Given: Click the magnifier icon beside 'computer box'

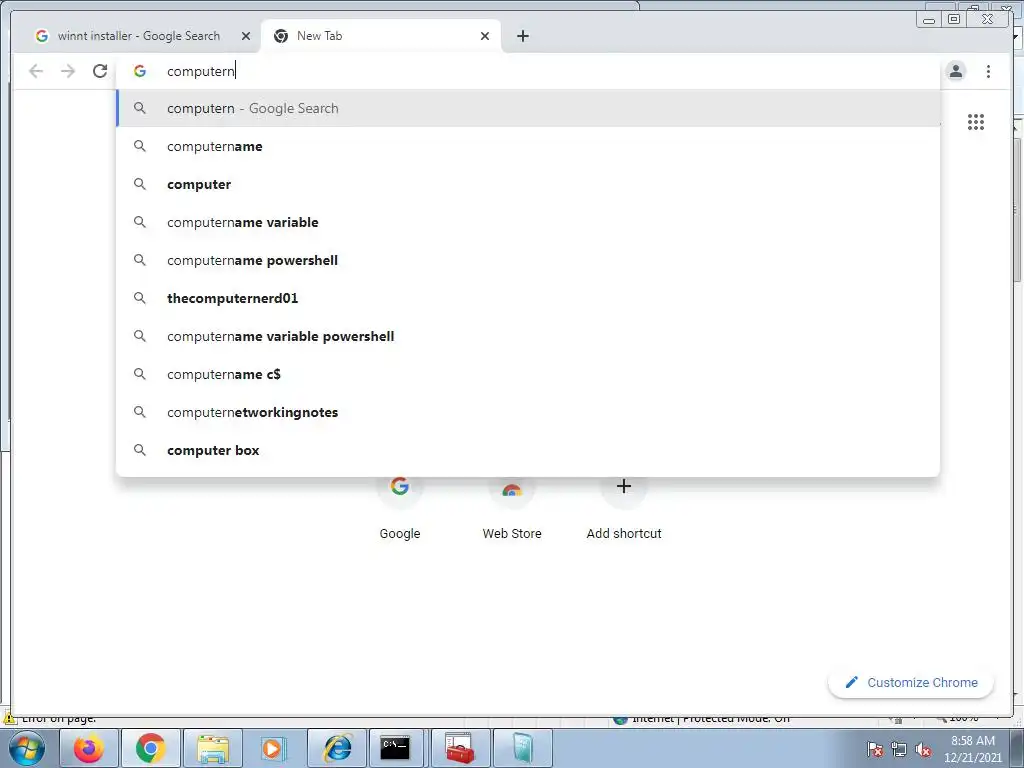Looking at the screenshot, I should pyautogui.click(x=140, y=450).
